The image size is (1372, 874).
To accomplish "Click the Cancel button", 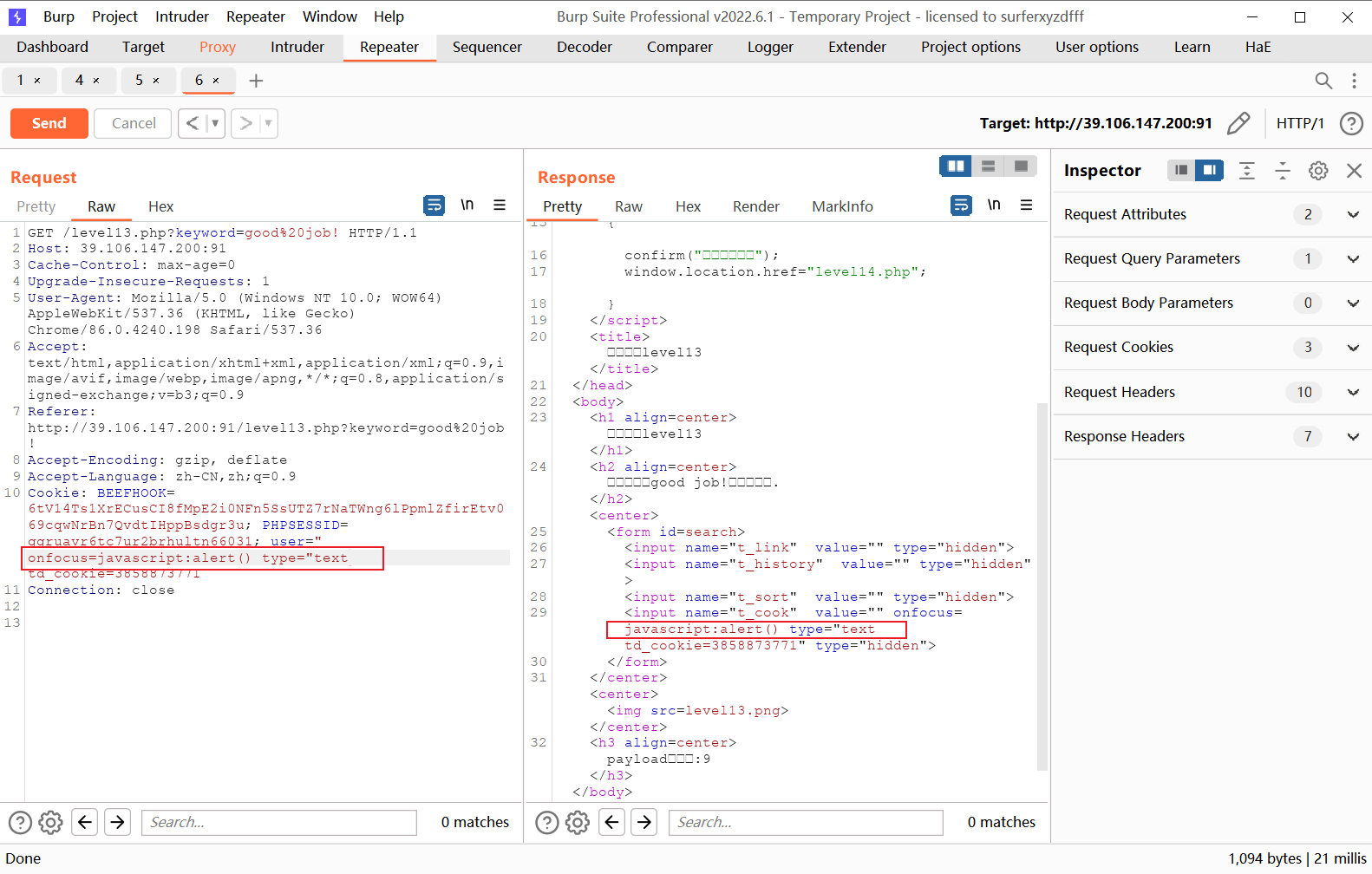I will point(134,123).
